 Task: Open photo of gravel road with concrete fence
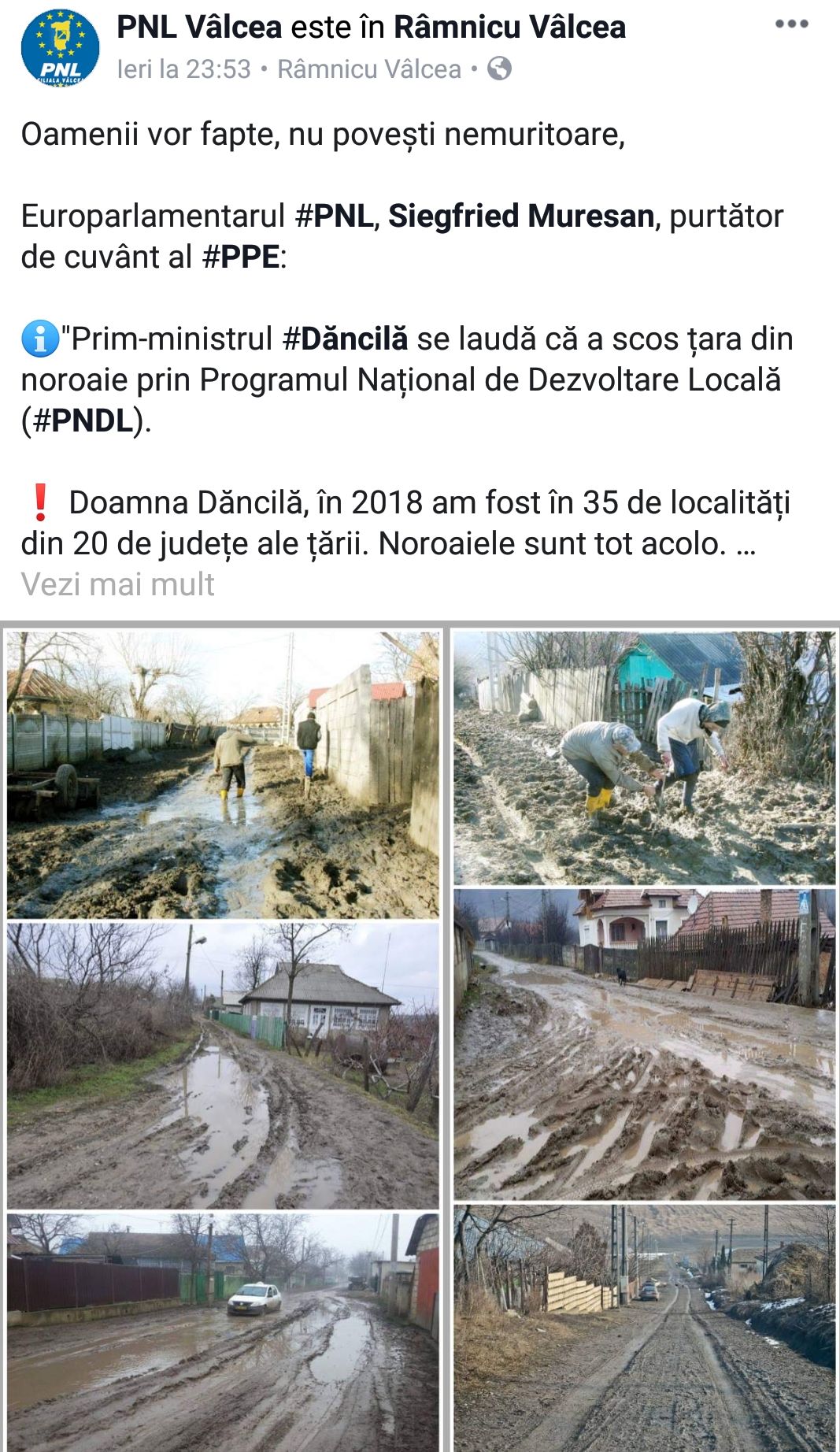(644, 1328)
